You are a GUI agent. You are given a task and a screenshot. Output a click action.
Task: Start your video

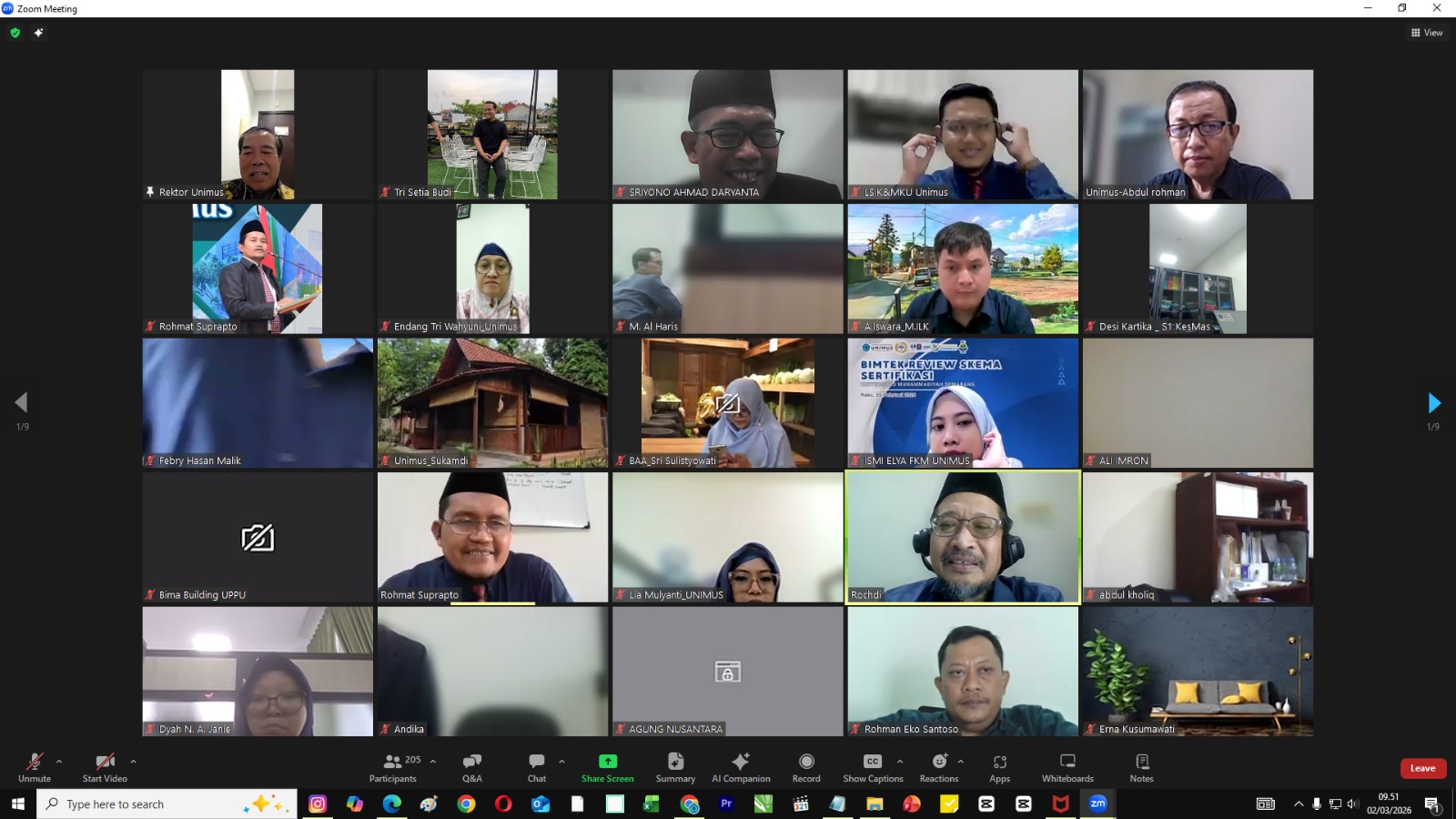click(103, 767)
